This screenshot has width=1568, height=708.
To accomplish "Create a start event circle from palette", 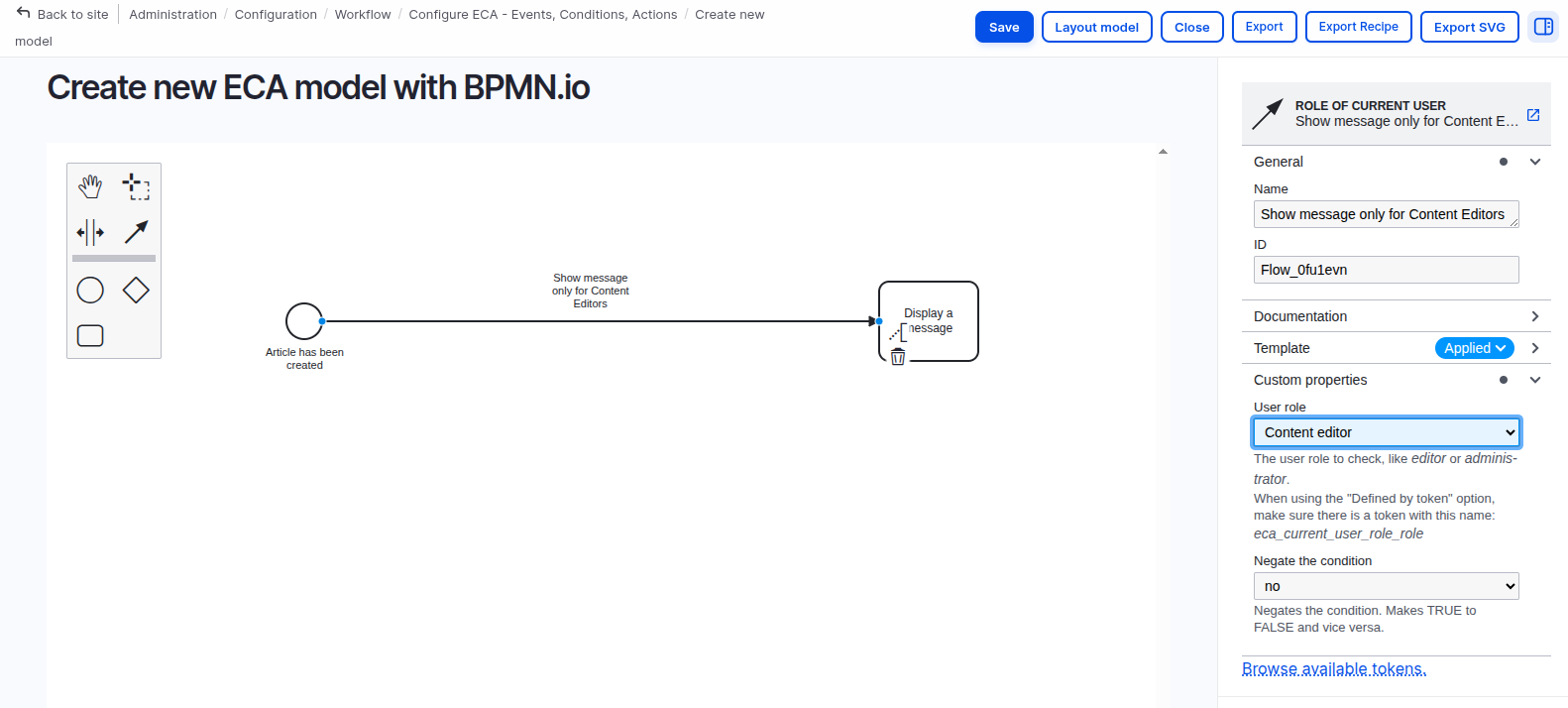I will (x=90, y=290).
